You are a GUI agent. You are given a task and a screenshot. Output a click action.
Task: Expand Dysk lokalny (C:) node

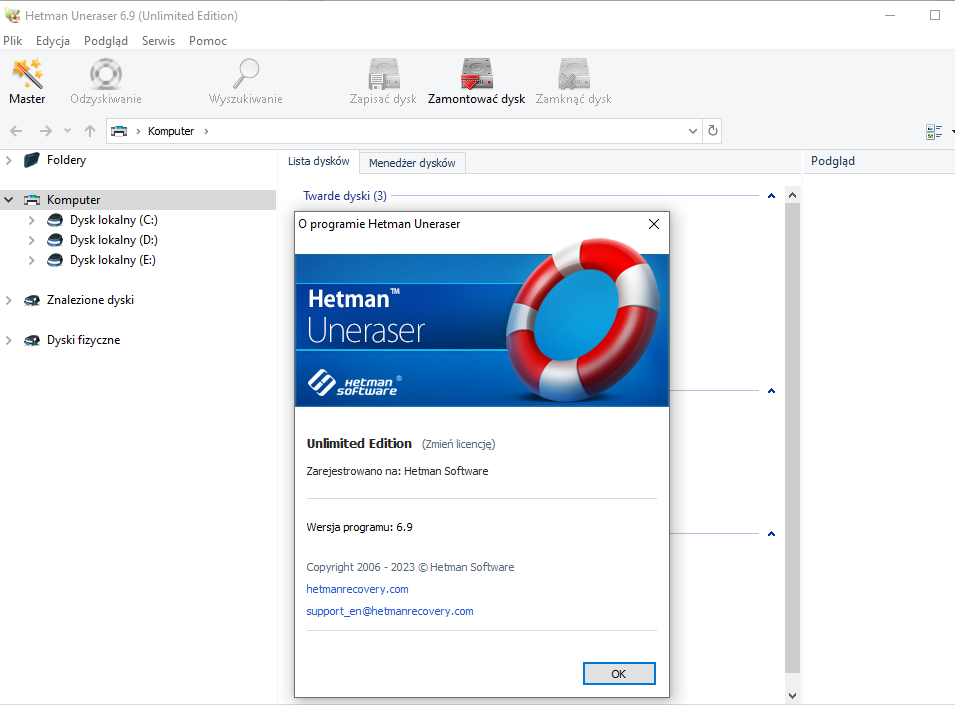click(32, 220)
